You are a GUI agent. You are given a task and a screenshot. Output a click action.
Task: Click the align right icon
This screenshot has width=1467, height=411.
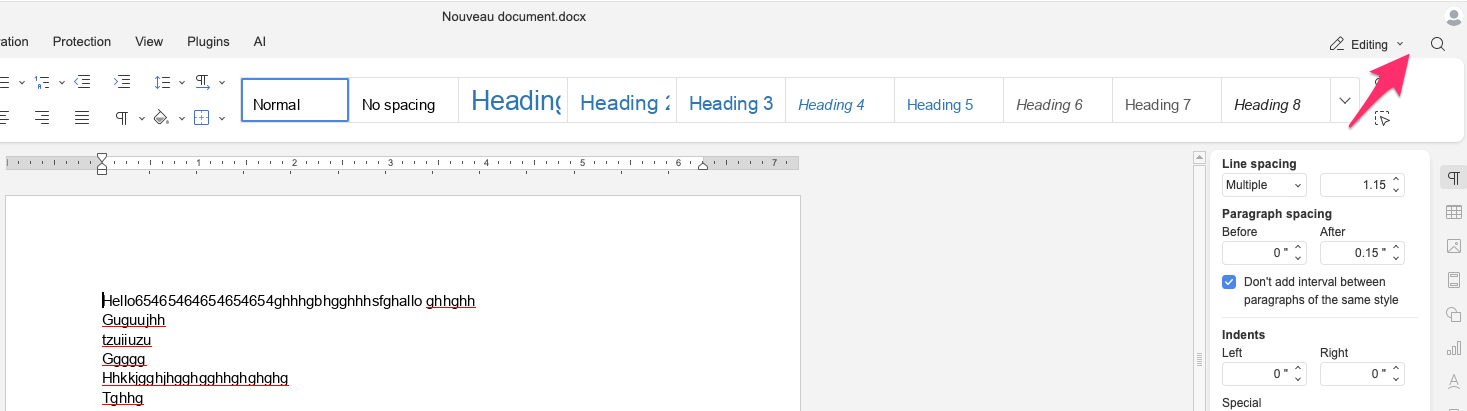[42, 118]
